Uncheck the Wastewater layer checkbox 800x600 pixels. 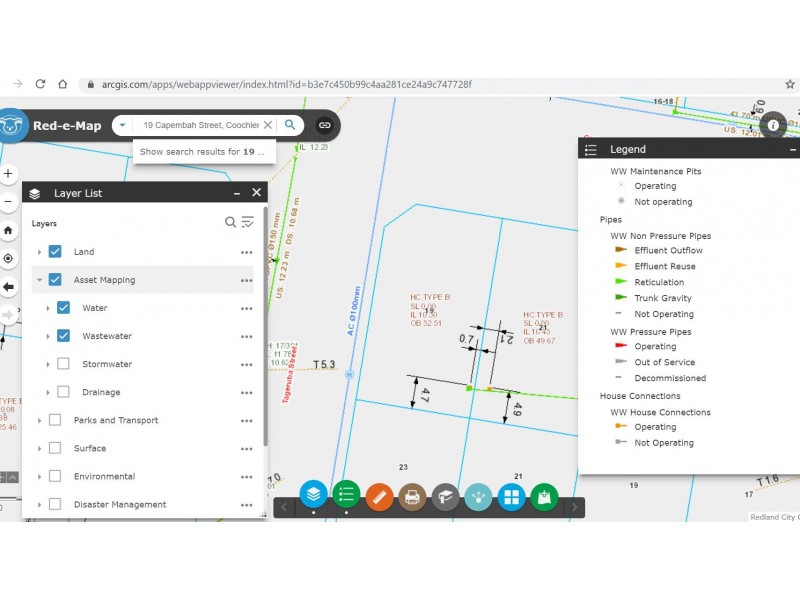(x=63, y=336)
